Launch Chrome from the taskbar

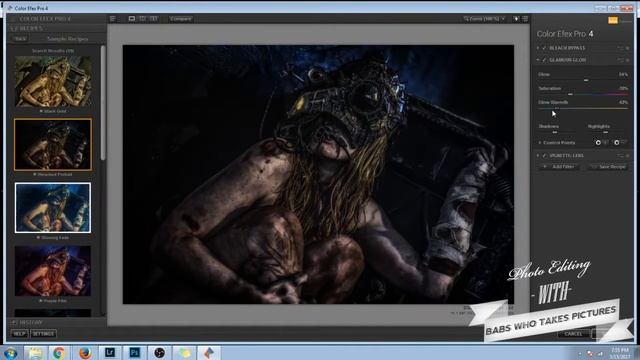coord(59,353)
